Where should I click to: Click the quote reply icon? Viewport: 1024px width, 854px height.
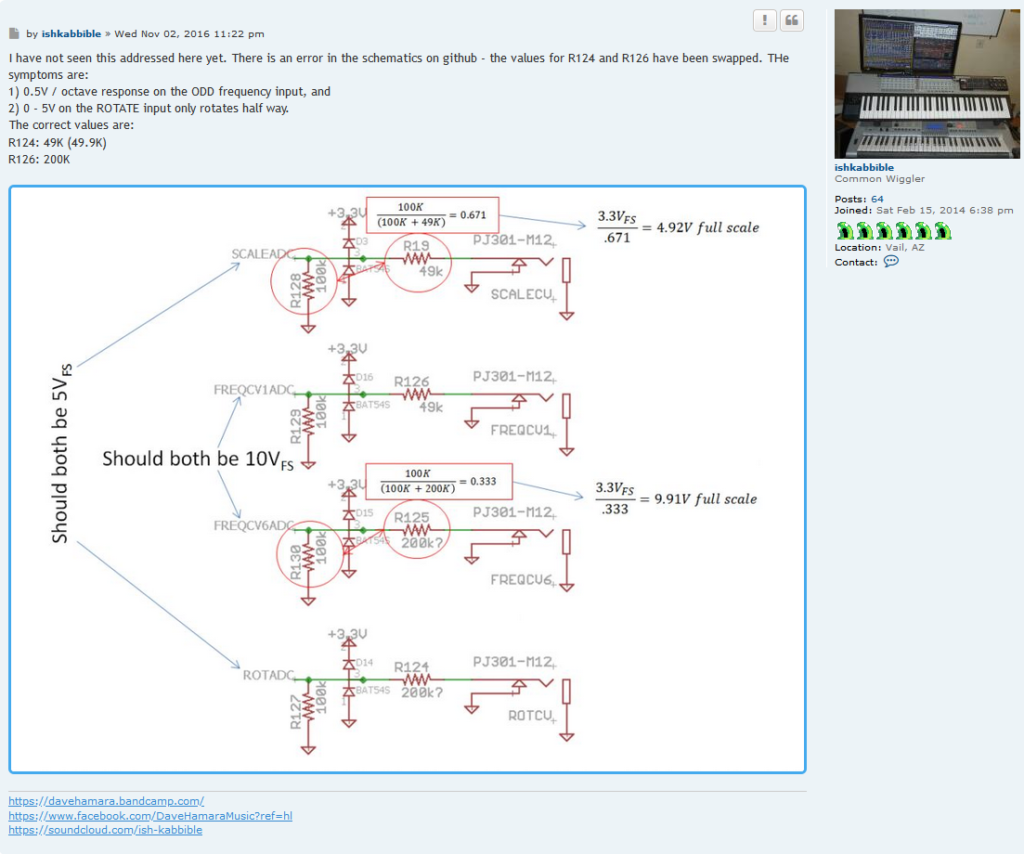click(792, 20)
